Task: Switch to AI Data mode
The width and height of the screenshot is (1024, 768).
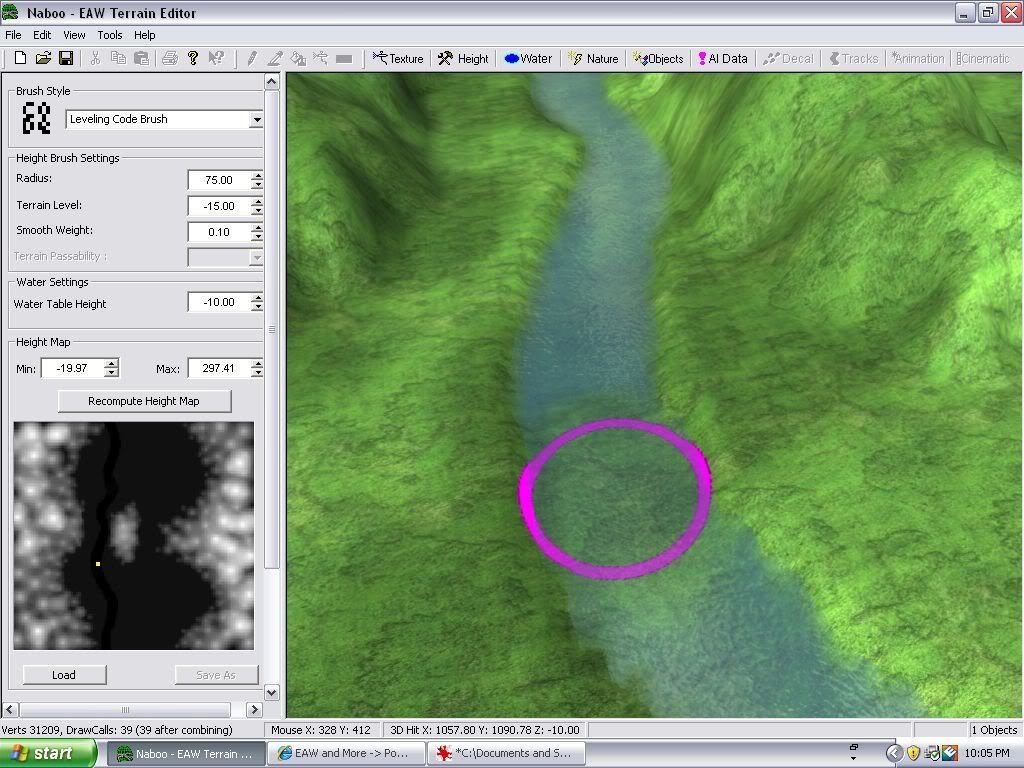Action: click(x=723, y=59)
